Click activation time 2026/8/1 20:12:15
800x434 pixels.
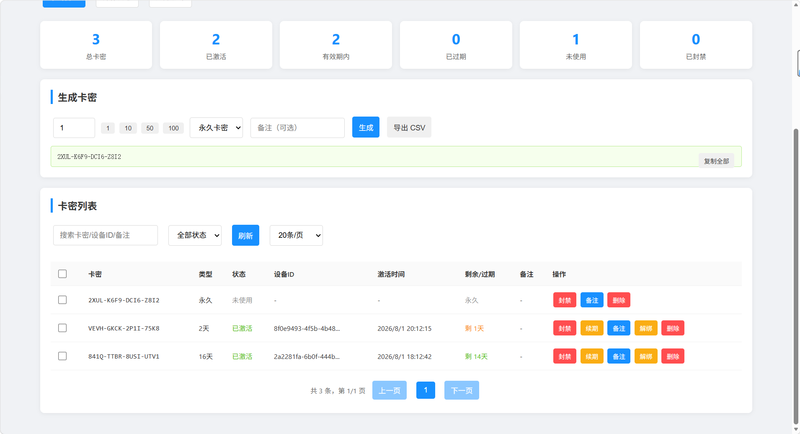pyautogui.click(x=405, y=328)
